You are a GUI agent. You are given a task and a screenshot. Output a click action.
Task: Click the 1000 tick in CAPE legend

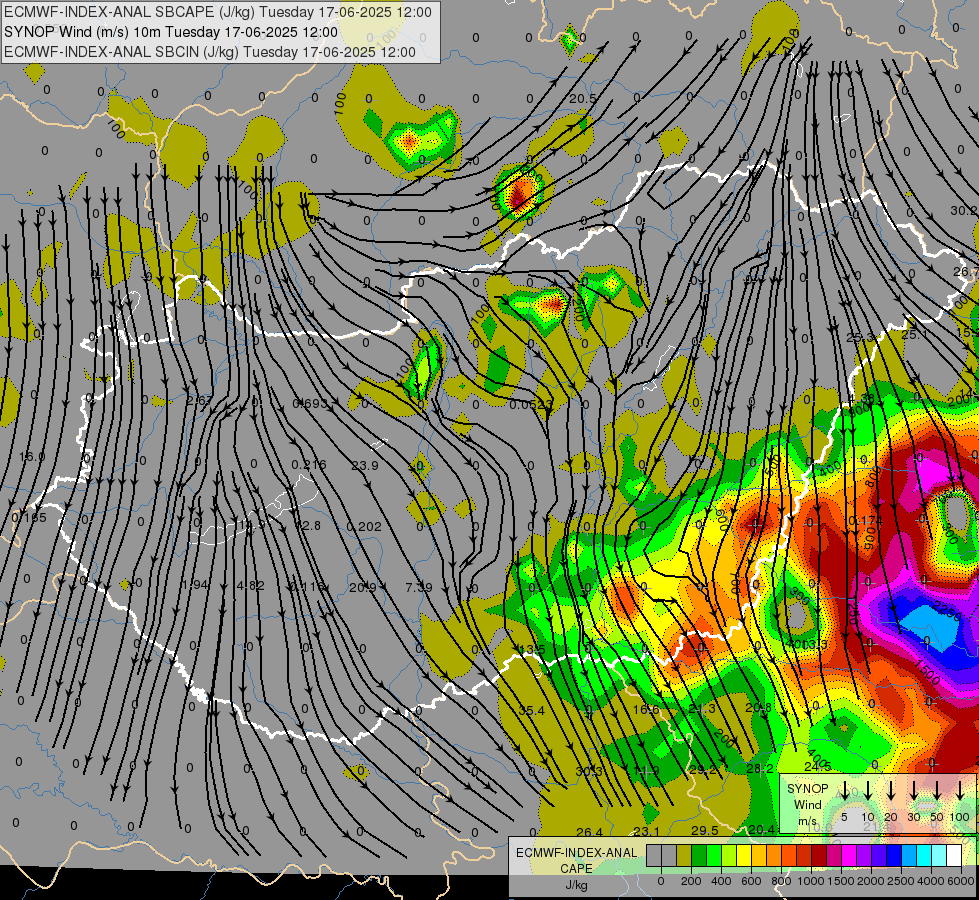click(x=810, y=881)
